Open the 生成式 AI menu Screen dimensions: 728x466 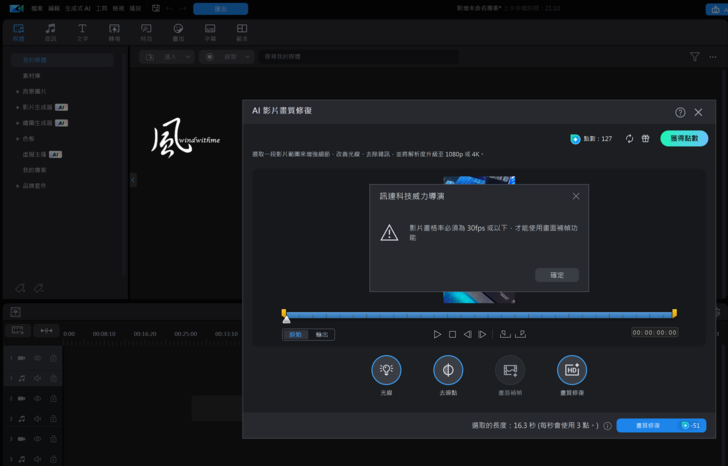[x=77, y=8]
